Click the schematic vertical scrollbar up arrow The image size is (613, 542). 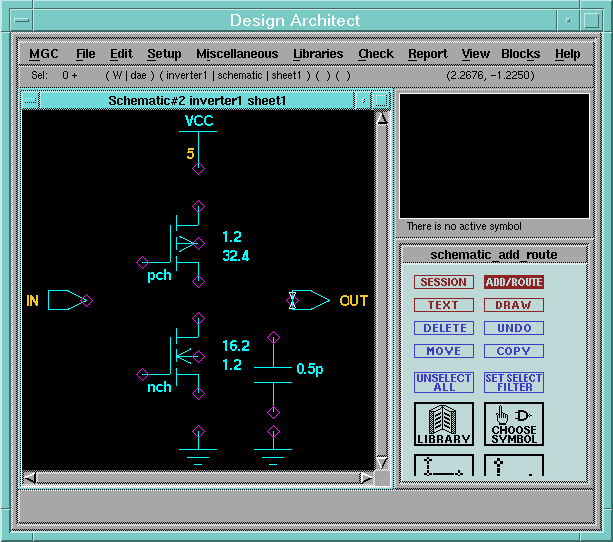coord(381,119)
